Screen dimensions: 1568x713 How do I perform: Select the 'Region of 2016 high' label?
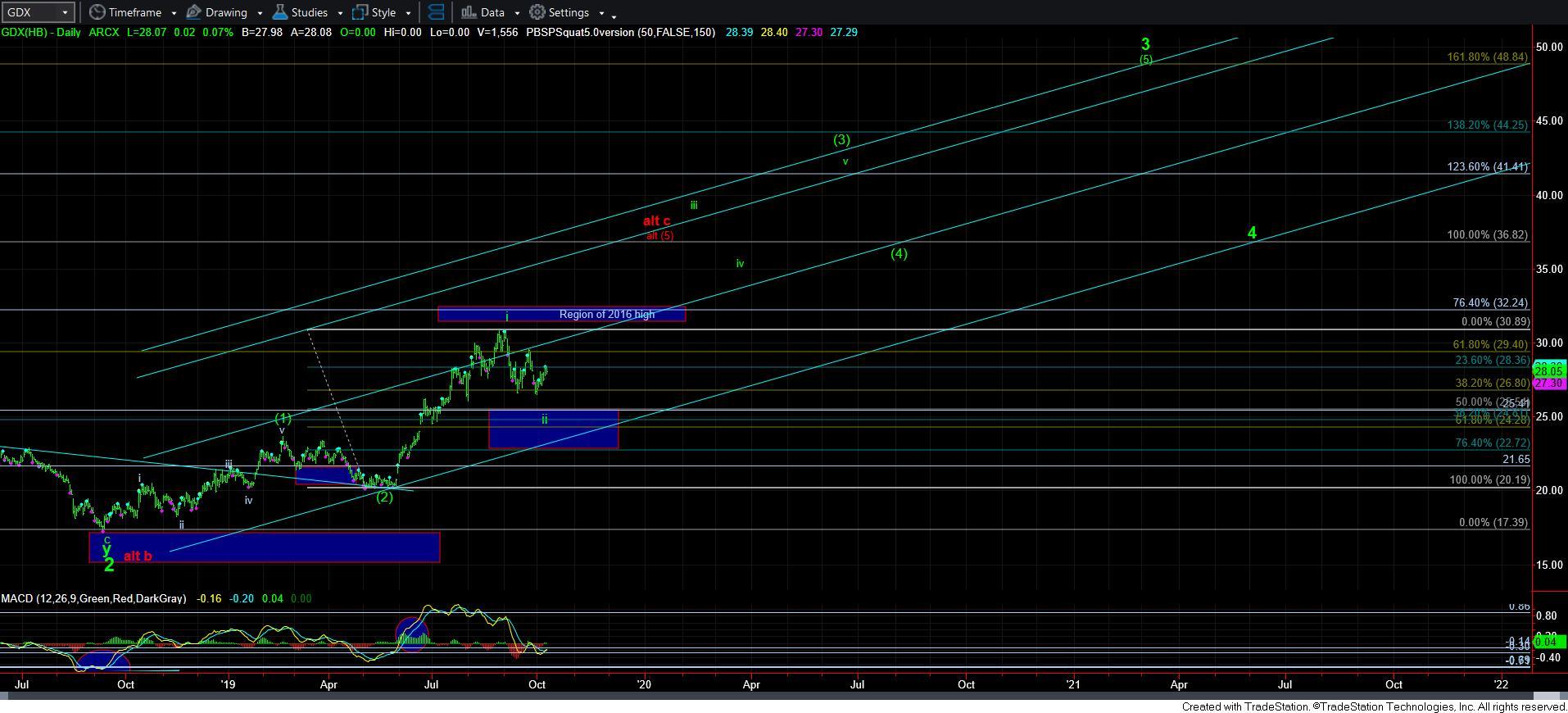point(607,314)
